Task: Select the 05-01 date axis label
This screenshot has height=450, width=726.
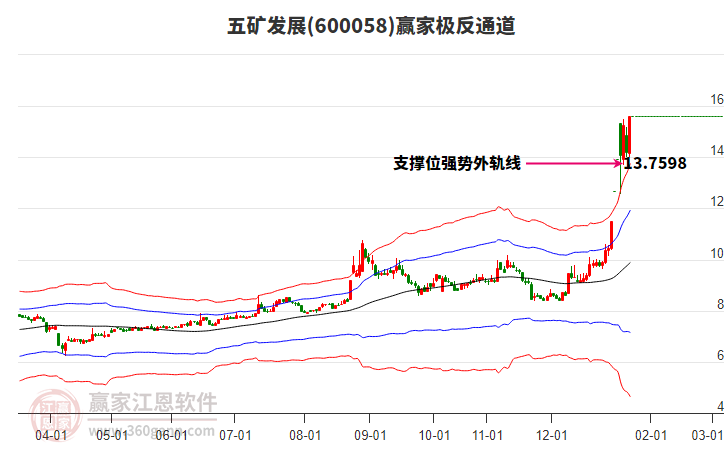Action: 112,435
